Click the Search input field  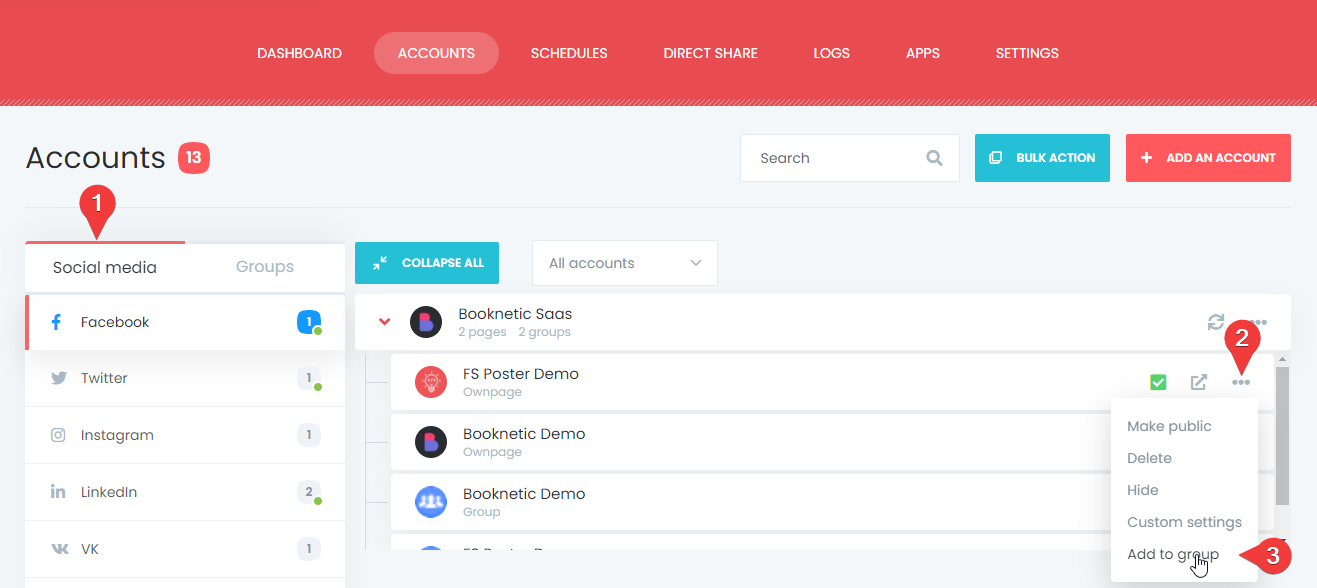[x=849, y=158]
